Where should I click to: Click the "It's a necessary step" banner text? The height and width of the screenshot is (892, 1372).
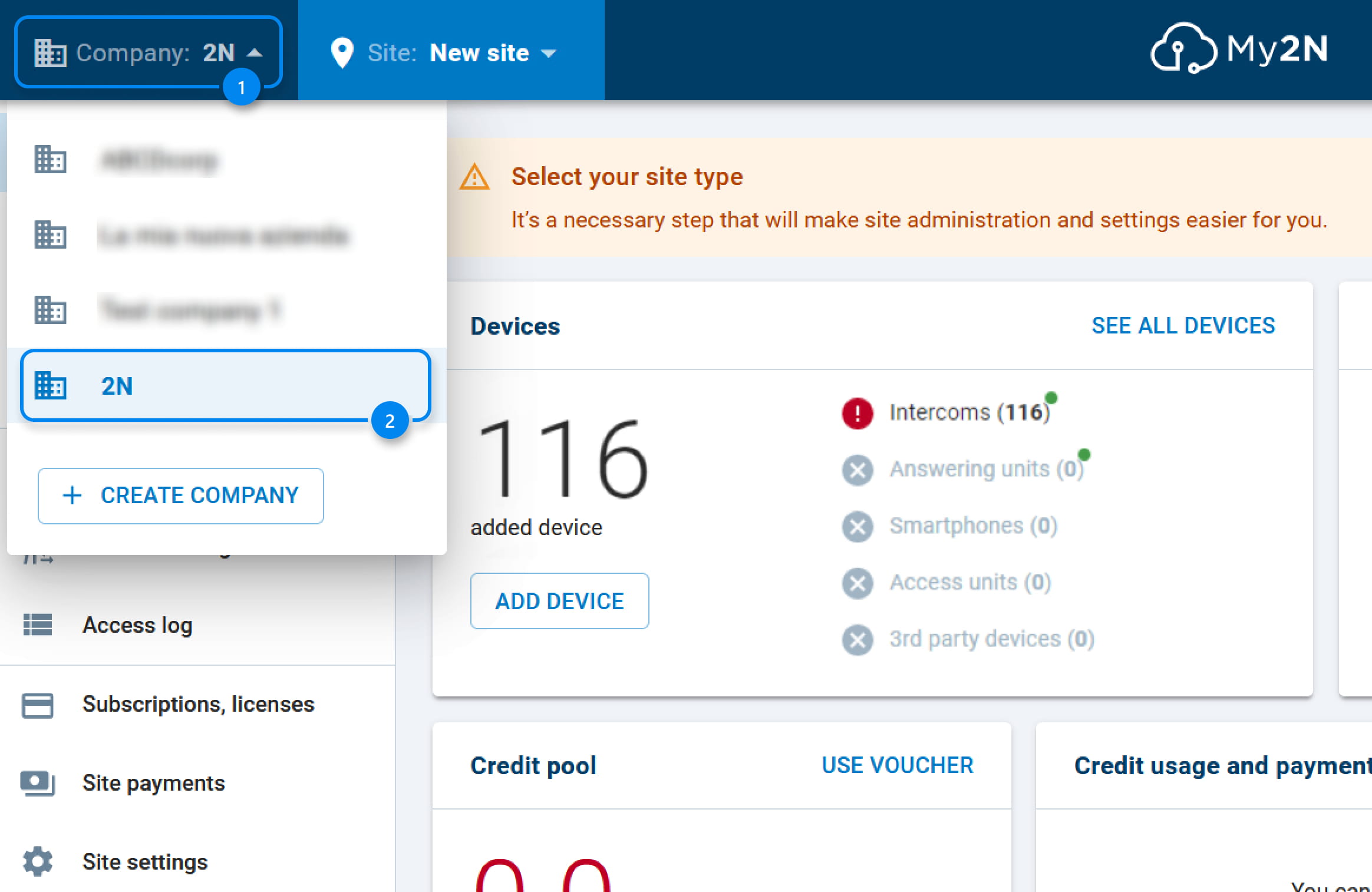coord(919,220)
